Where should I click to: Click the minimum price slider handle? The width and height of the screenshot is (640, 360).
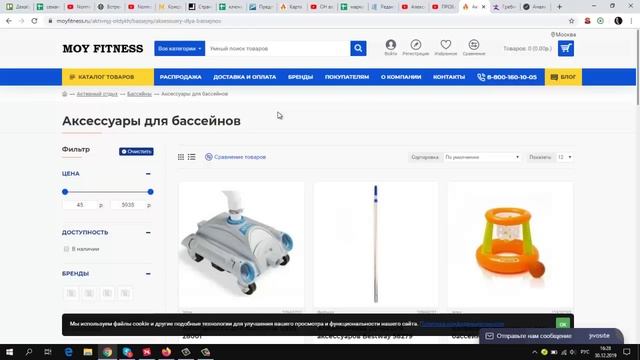tap(65, 192)
